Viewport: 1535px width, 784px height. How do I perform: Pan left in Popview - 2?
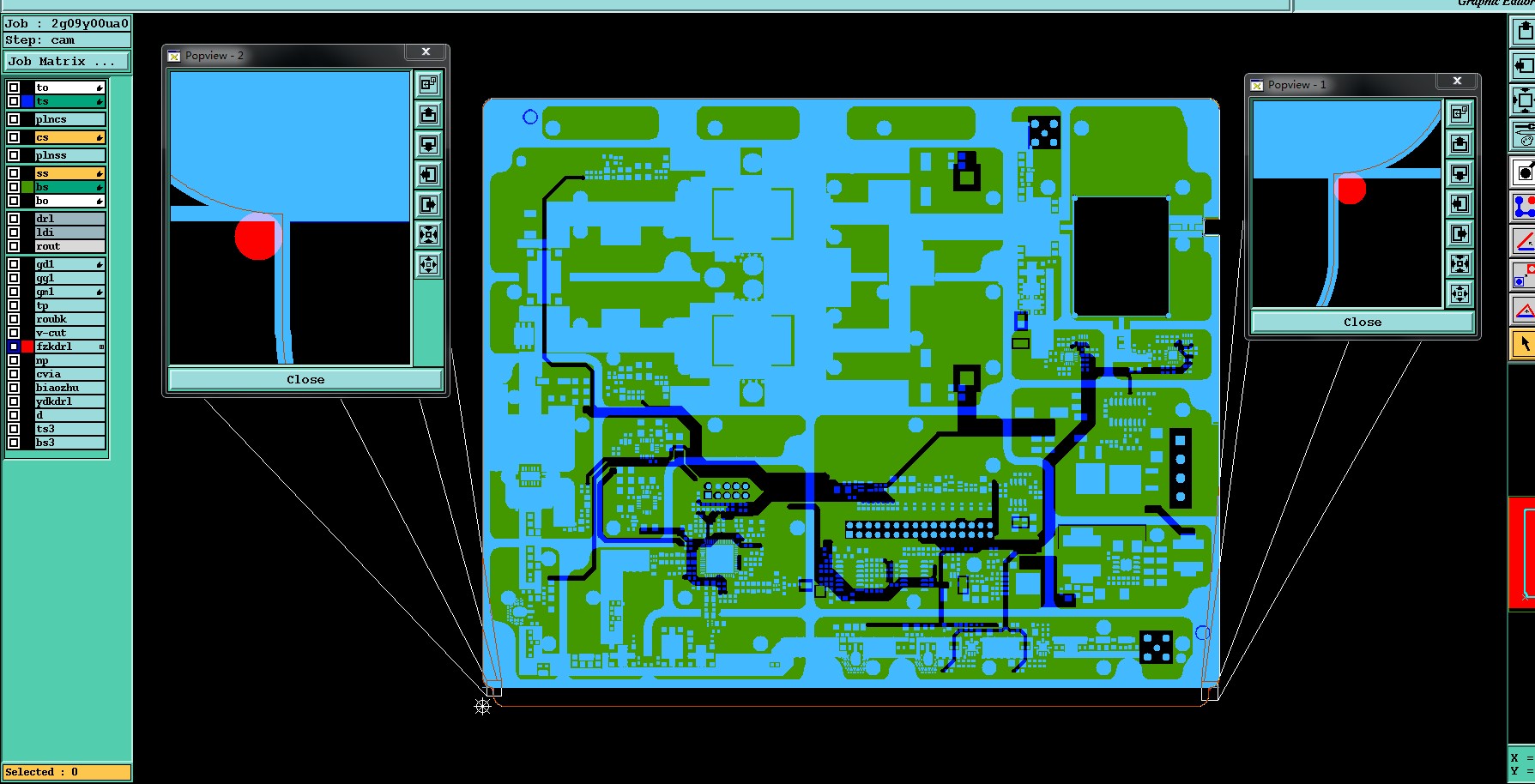point(428,174)
